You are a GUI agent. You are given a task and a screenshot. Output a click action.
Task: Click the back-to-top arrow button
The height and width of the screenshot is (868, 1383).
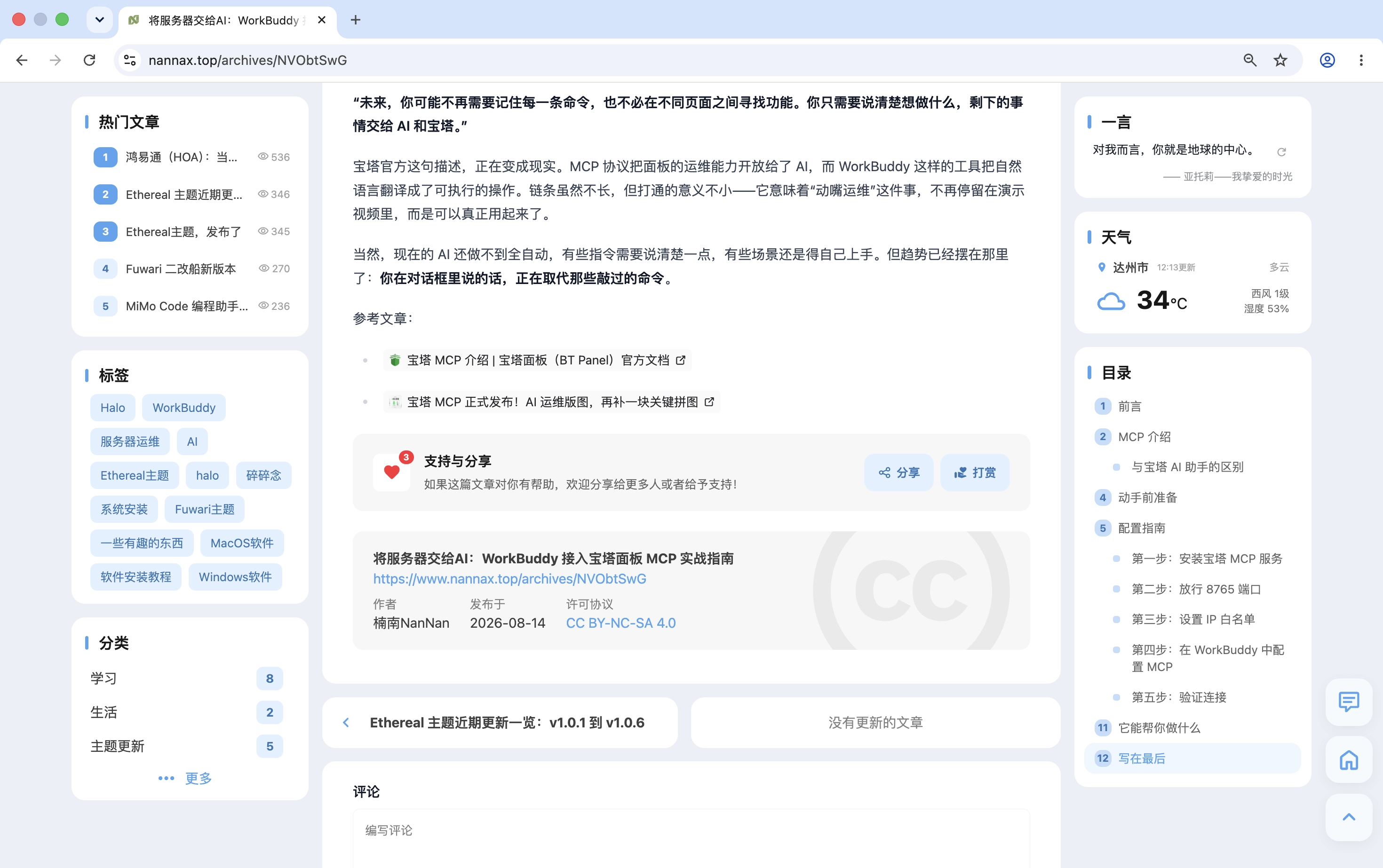[x=1349, y=817]
